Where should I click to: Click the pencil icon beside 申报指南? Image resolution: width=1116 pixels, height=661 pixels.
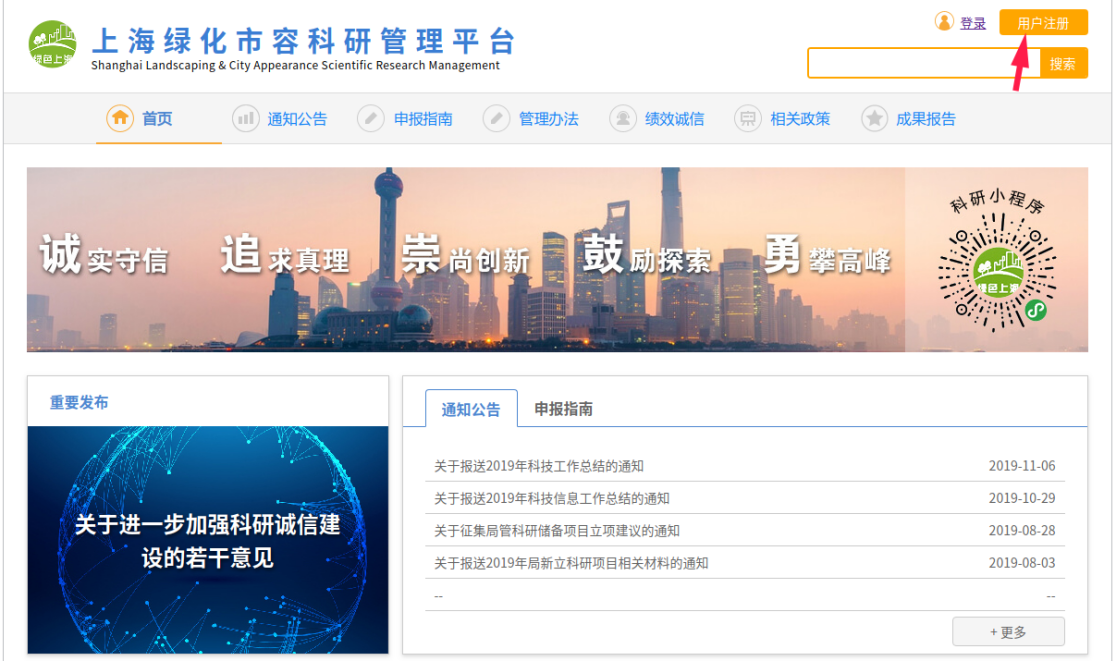371,119
